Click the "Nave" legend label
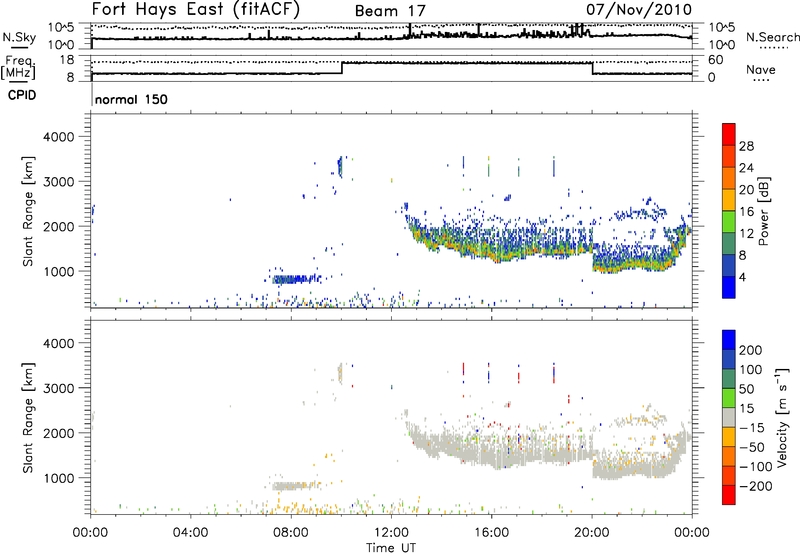Image resolution: width=800 pixels, height=554 pixels. pos(761,69)
